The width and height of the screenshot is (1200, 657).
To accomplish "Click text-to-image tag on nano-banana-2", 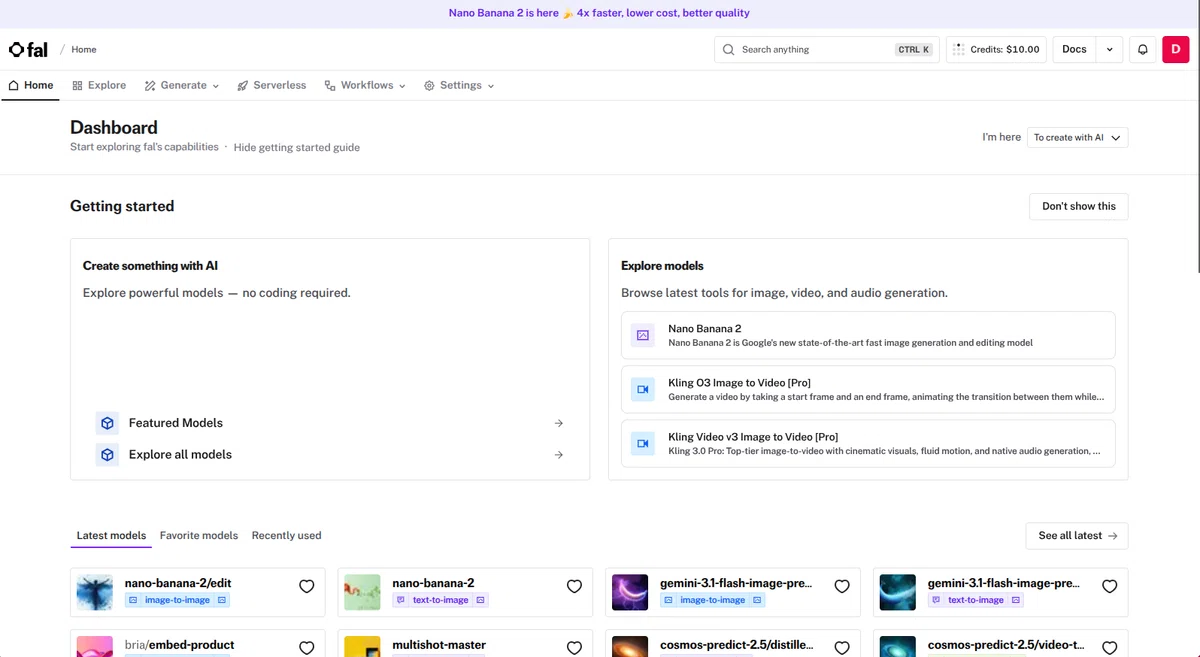I will coord(440,600).
